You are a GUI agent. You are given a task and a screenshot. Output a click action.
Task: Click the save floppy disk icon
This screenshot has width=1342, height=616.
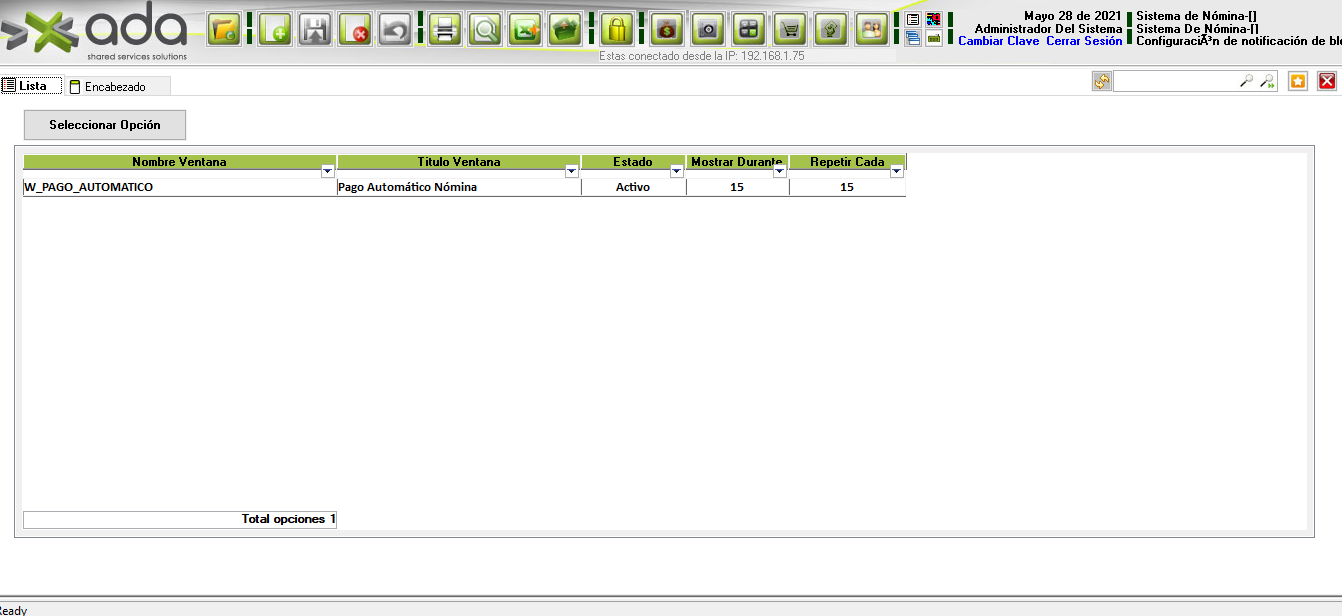[315, 30]
